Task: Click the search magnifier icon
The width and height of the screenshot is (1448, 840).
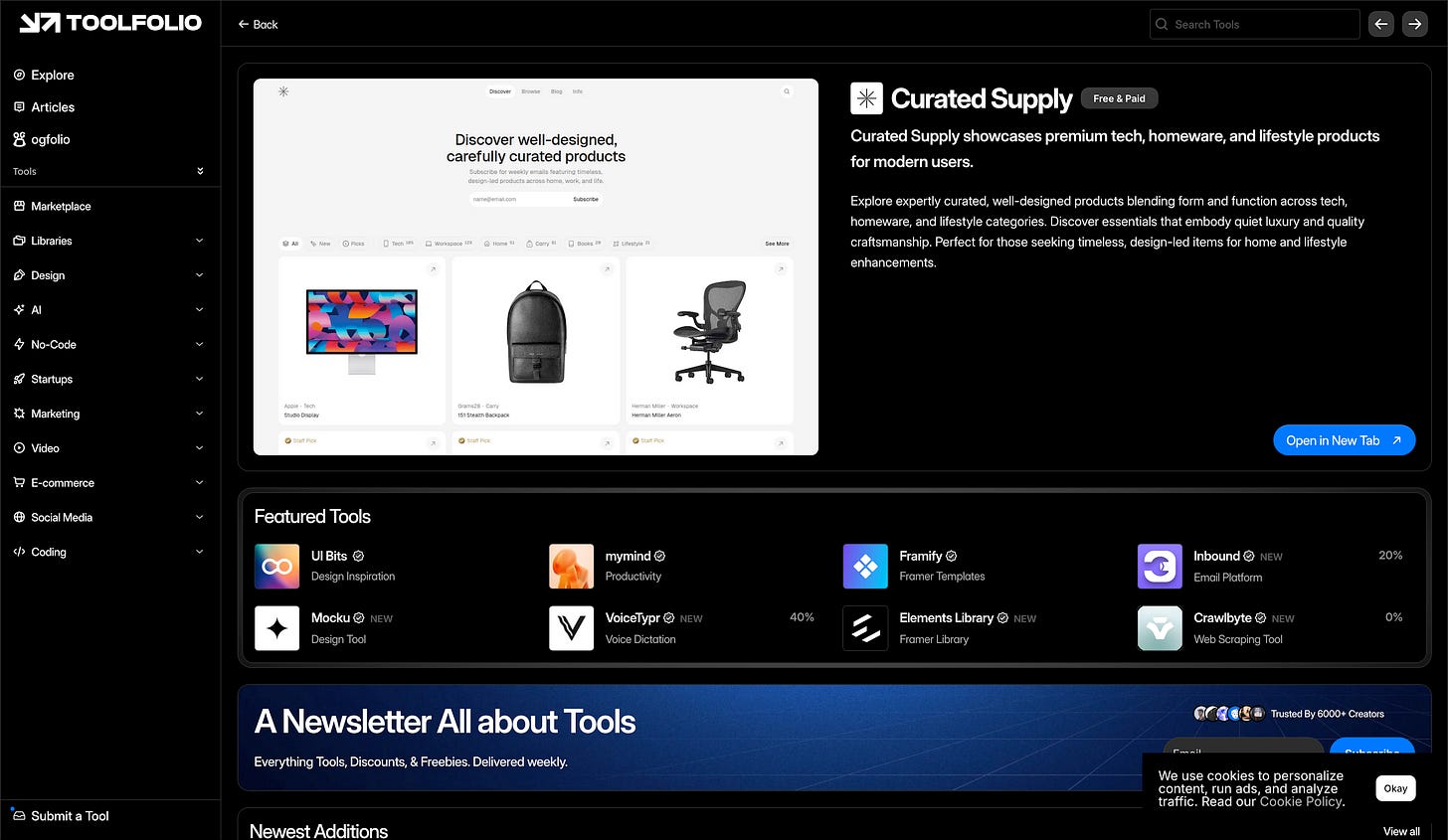Action: tap(1162, 24)
